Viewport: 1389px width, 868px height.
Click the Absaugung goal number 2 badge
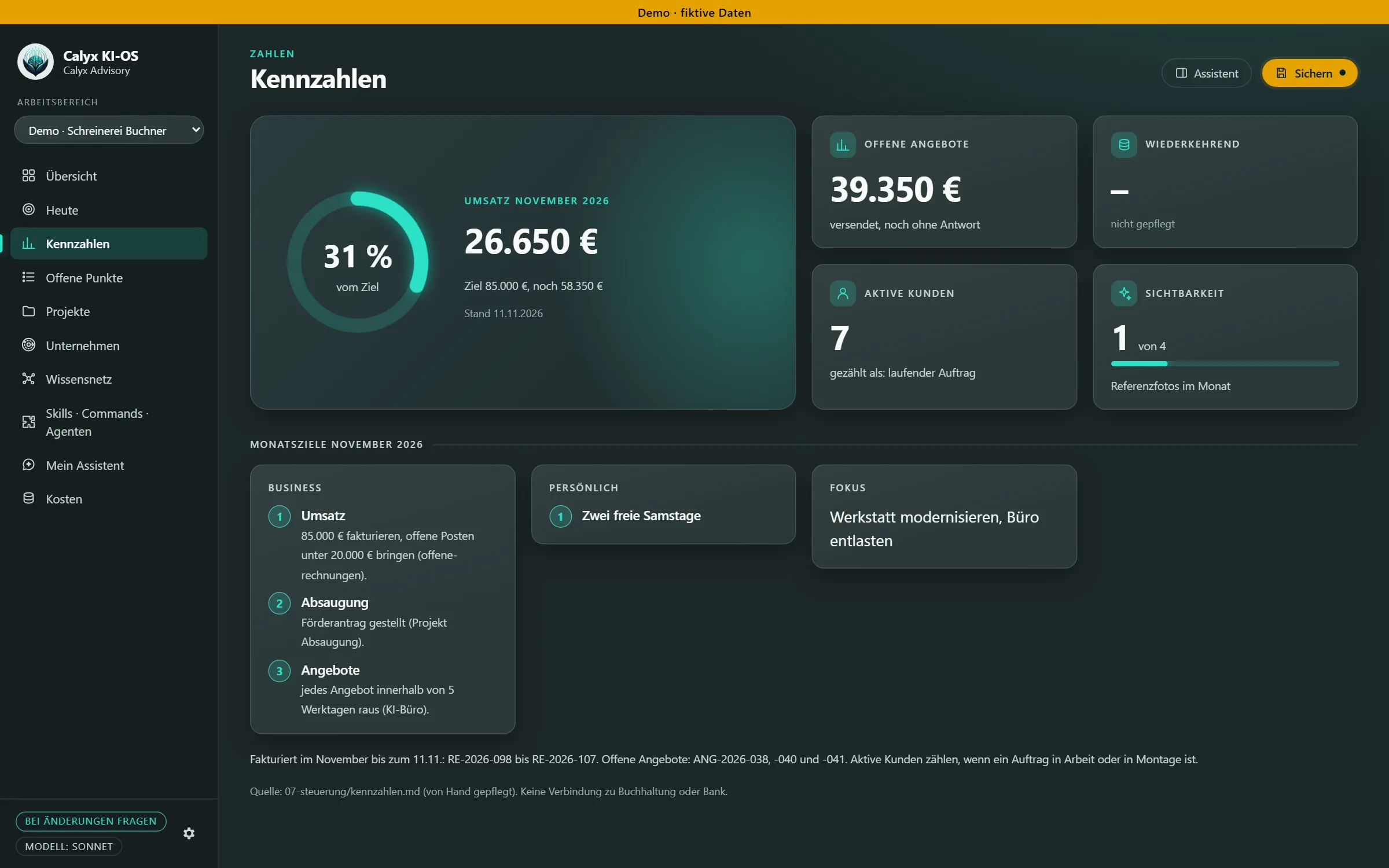tap(280, 604)
